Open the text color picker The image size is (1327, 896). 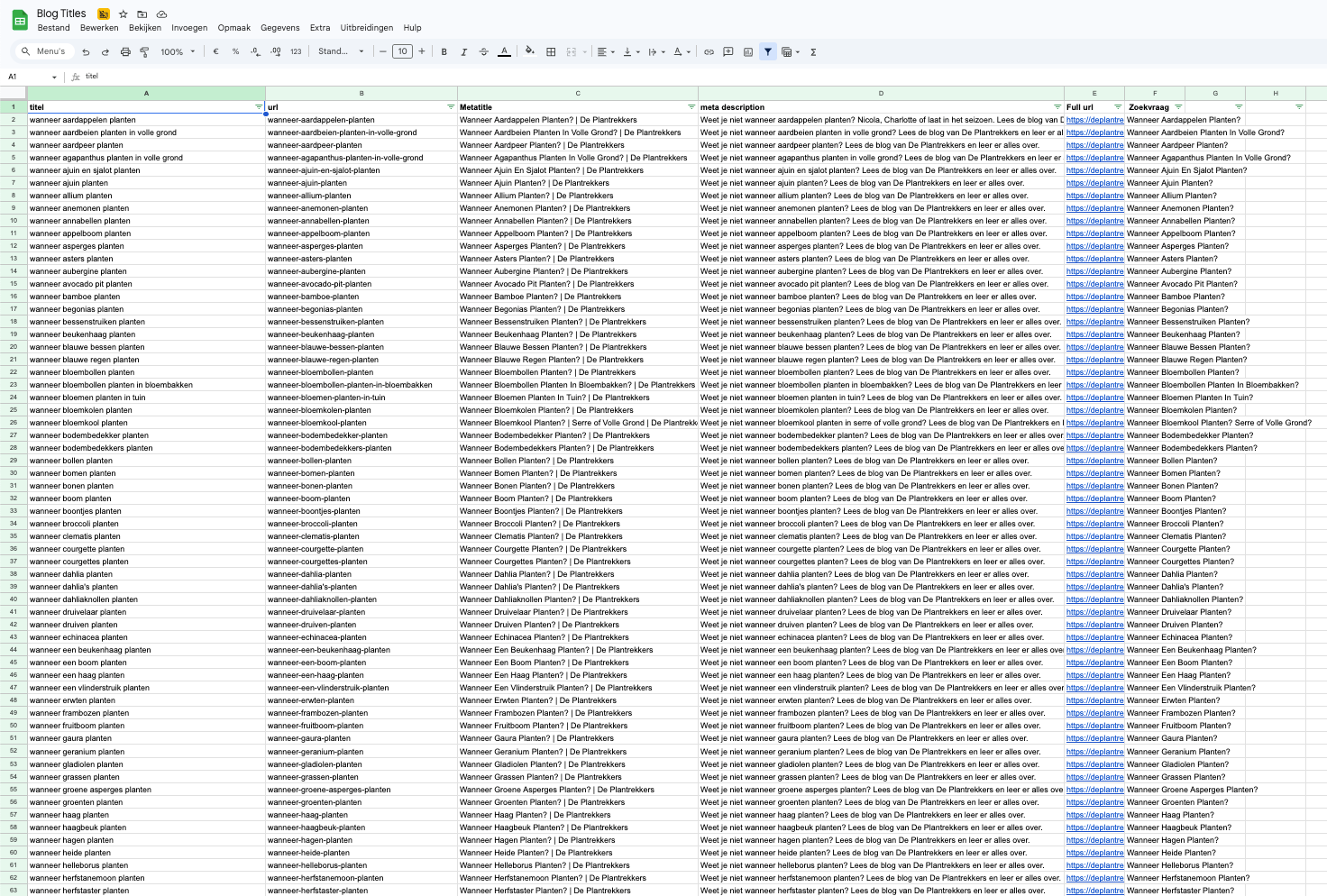tap(504, 52)
